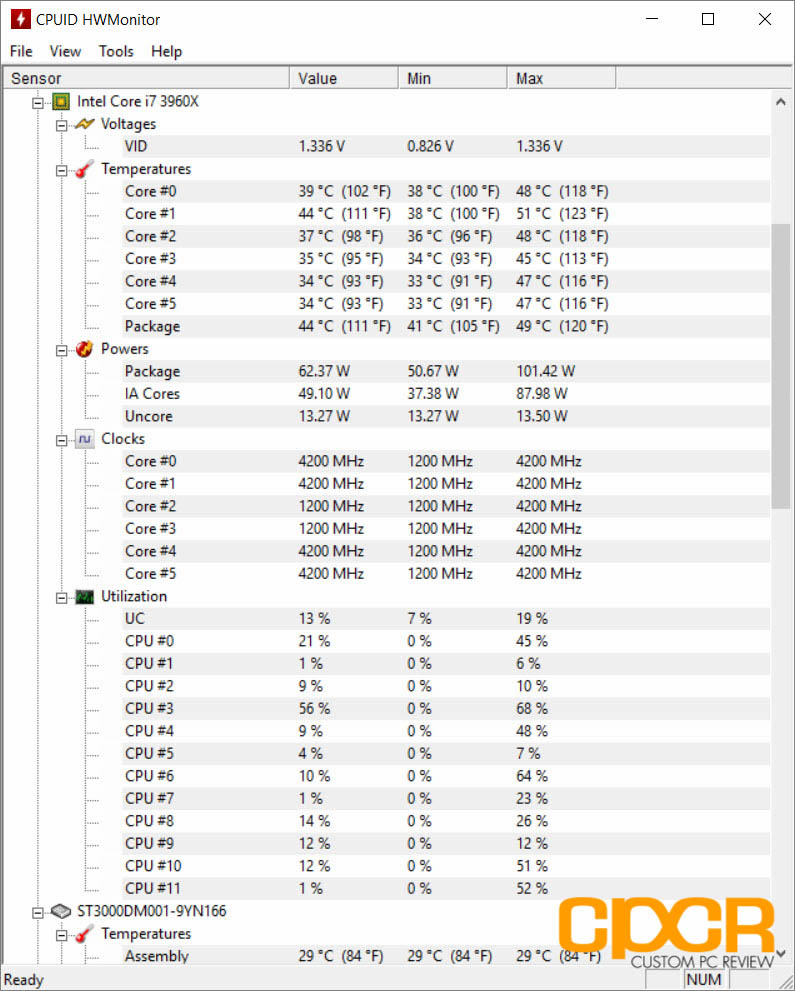Click the Utilization graph icon

tap(85, 596)
